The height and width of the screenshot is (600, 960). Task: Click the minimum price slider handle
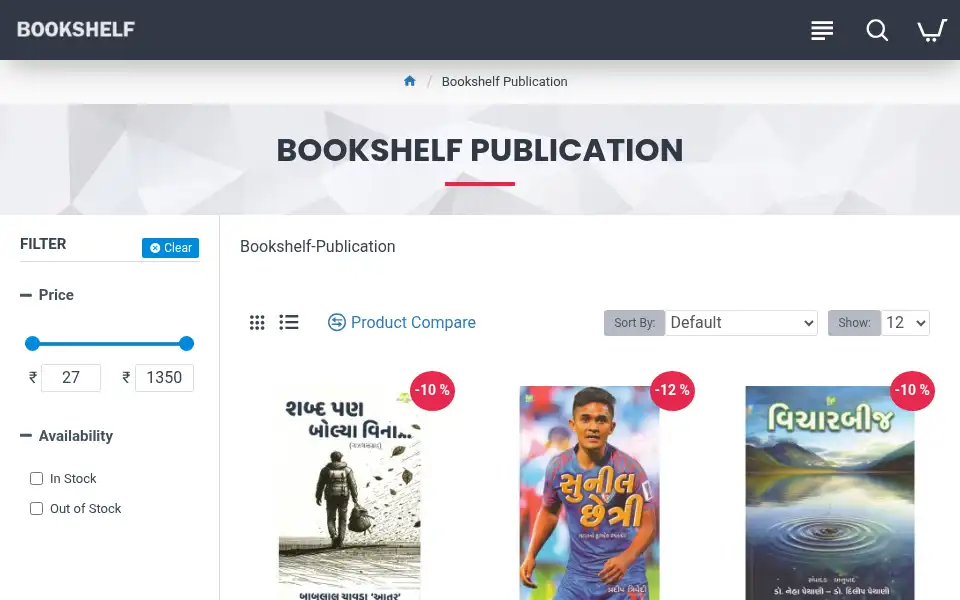[x=32, y=343]
